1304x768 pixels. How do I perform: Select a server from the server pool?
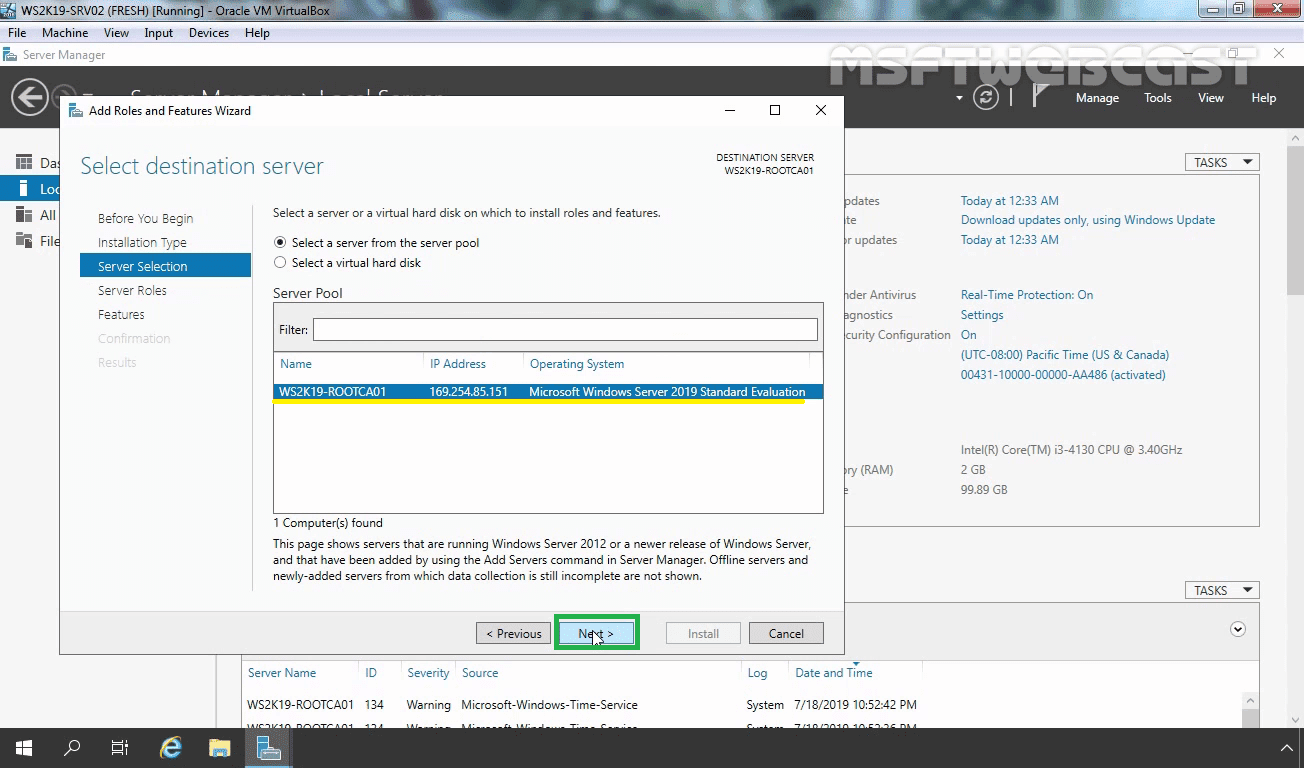(280, 243)
